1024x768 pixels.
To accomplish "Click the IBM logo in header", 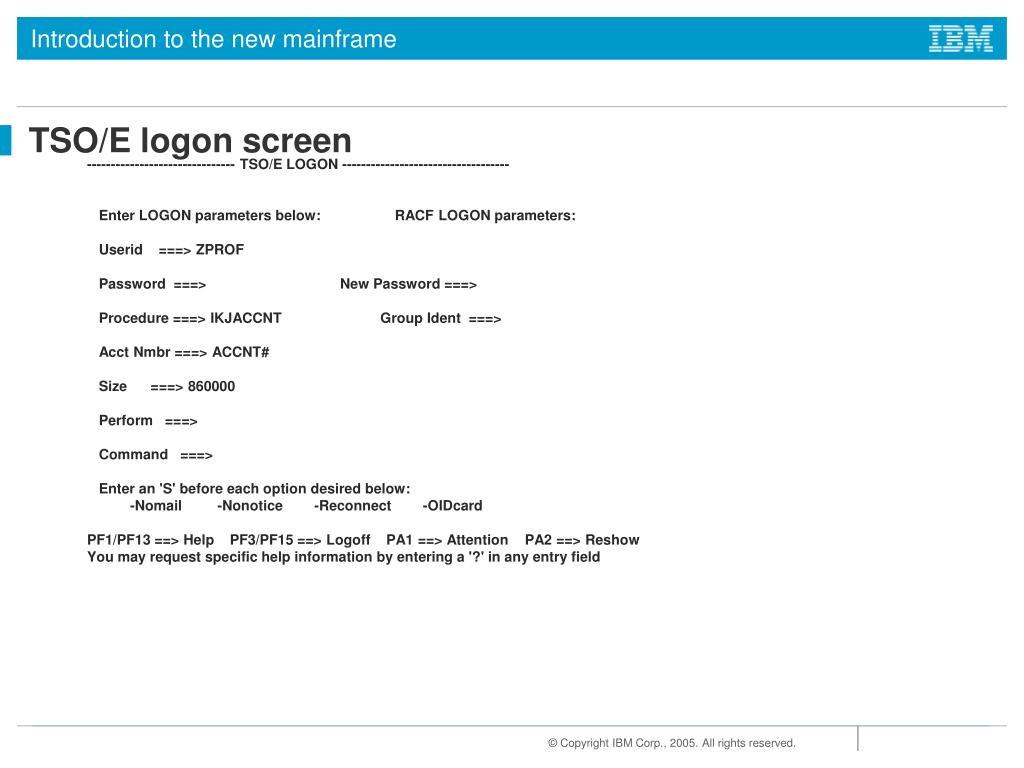I will 961,39.
